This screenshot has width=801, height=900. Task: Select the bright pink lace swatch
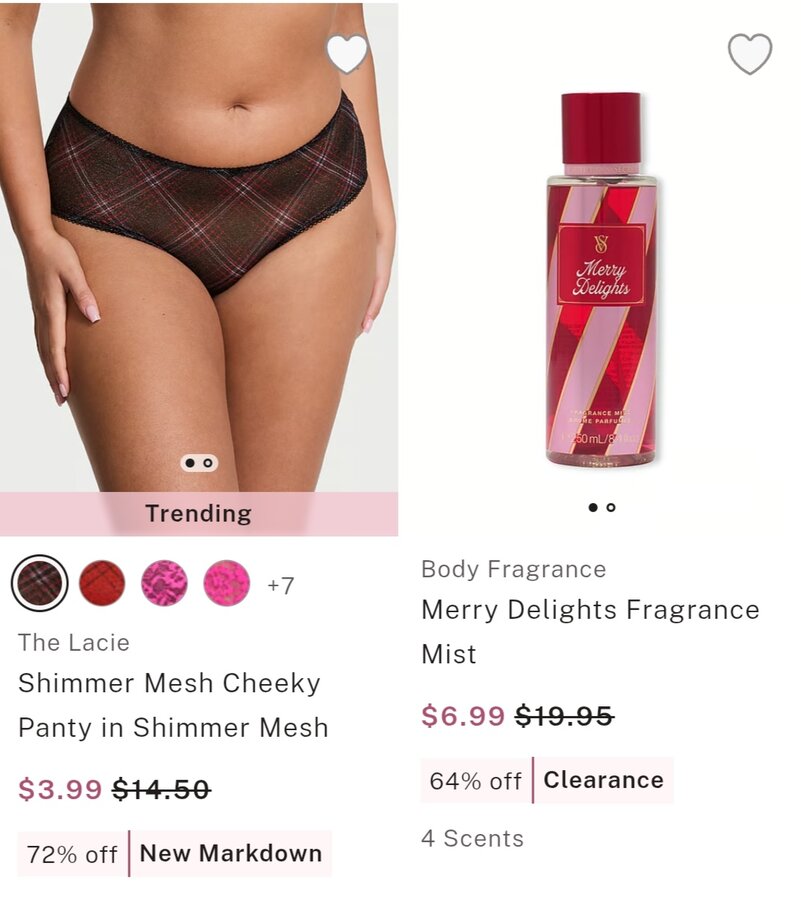click(x=227, y=583)
